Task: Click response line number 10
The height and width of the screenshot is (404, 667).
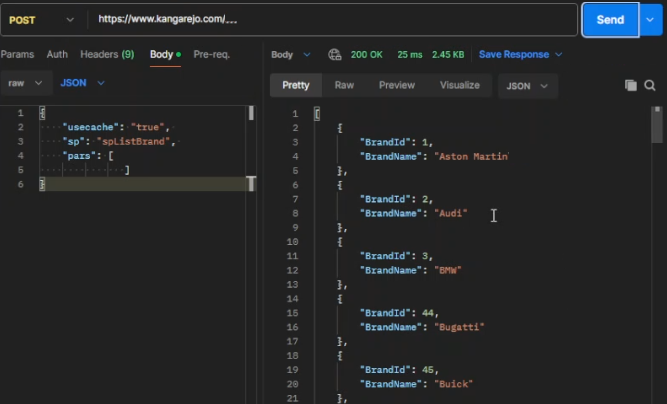Action: coord(292,242)
